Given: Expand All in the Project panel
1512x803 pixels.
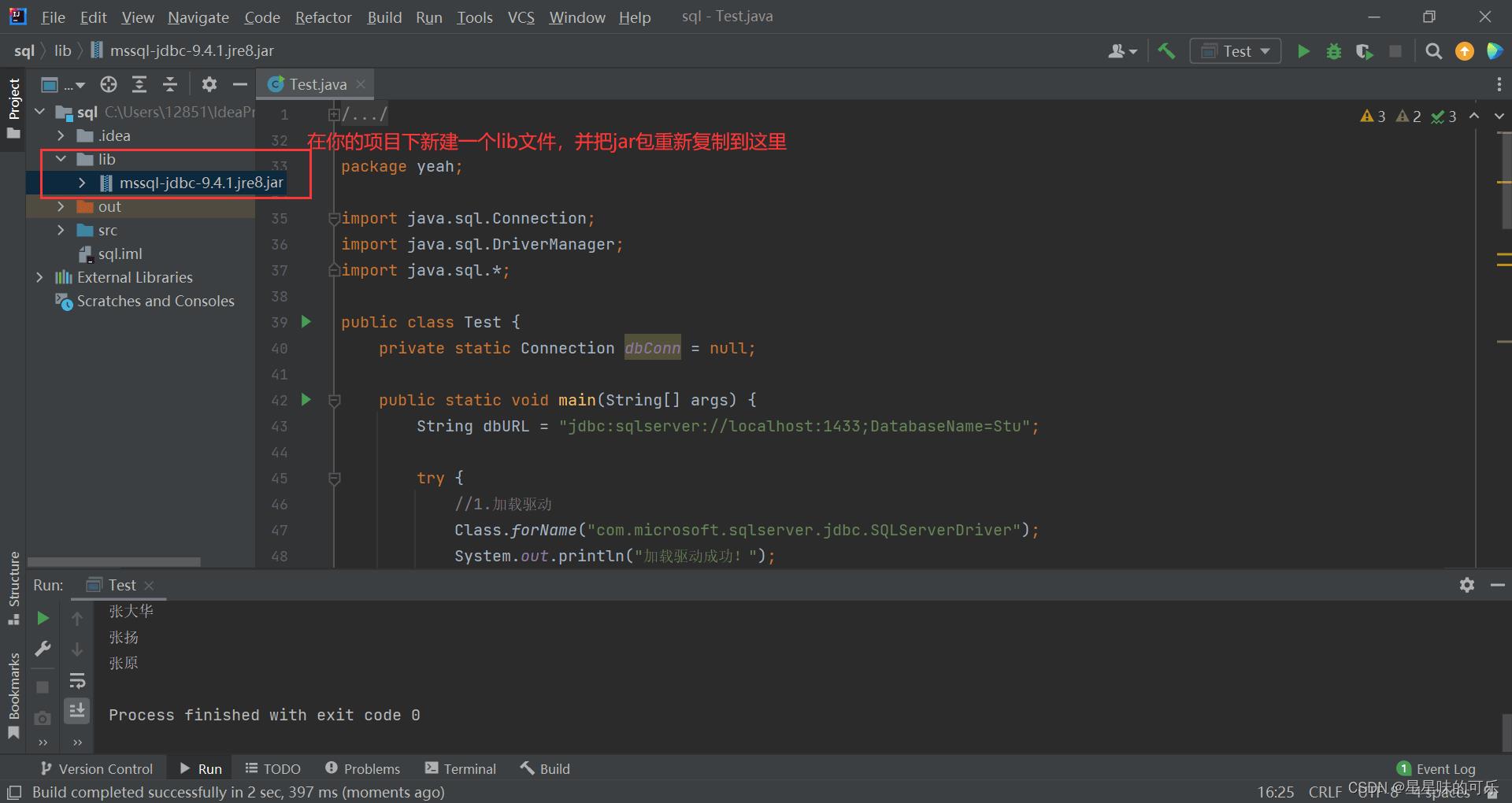Looking at the screenshot, I should point(139,84).
